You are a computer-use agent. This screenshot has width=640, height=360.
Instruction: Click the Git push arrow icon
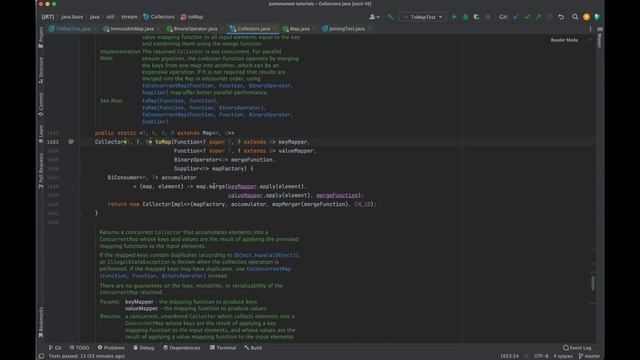click(538, 17)
